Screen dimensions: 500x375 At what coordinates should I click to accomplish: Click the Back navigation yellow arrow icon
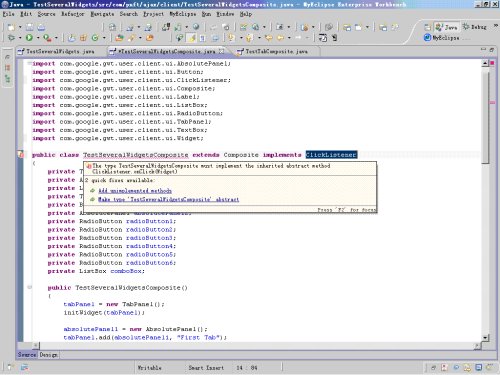[281, 38]
